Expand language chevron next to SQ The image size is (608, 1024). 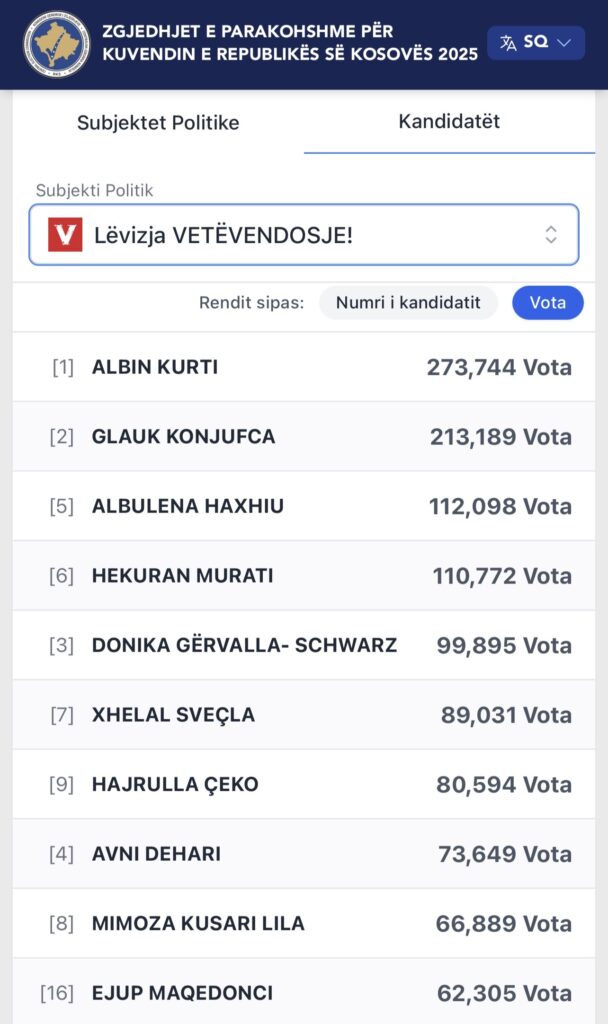(564, 43)
